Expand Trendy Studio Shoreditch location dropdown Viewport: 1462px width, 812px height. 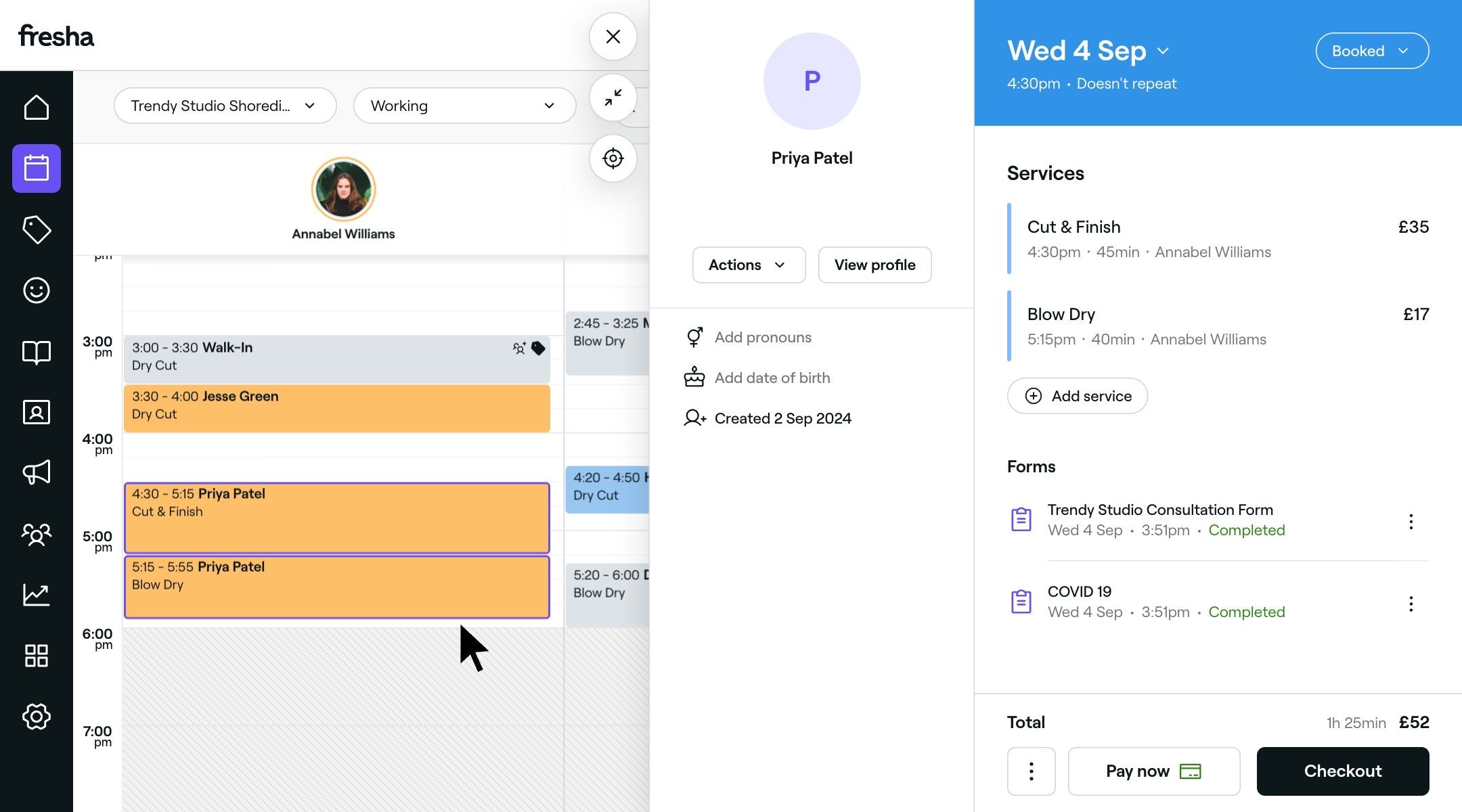pos(225,106)
